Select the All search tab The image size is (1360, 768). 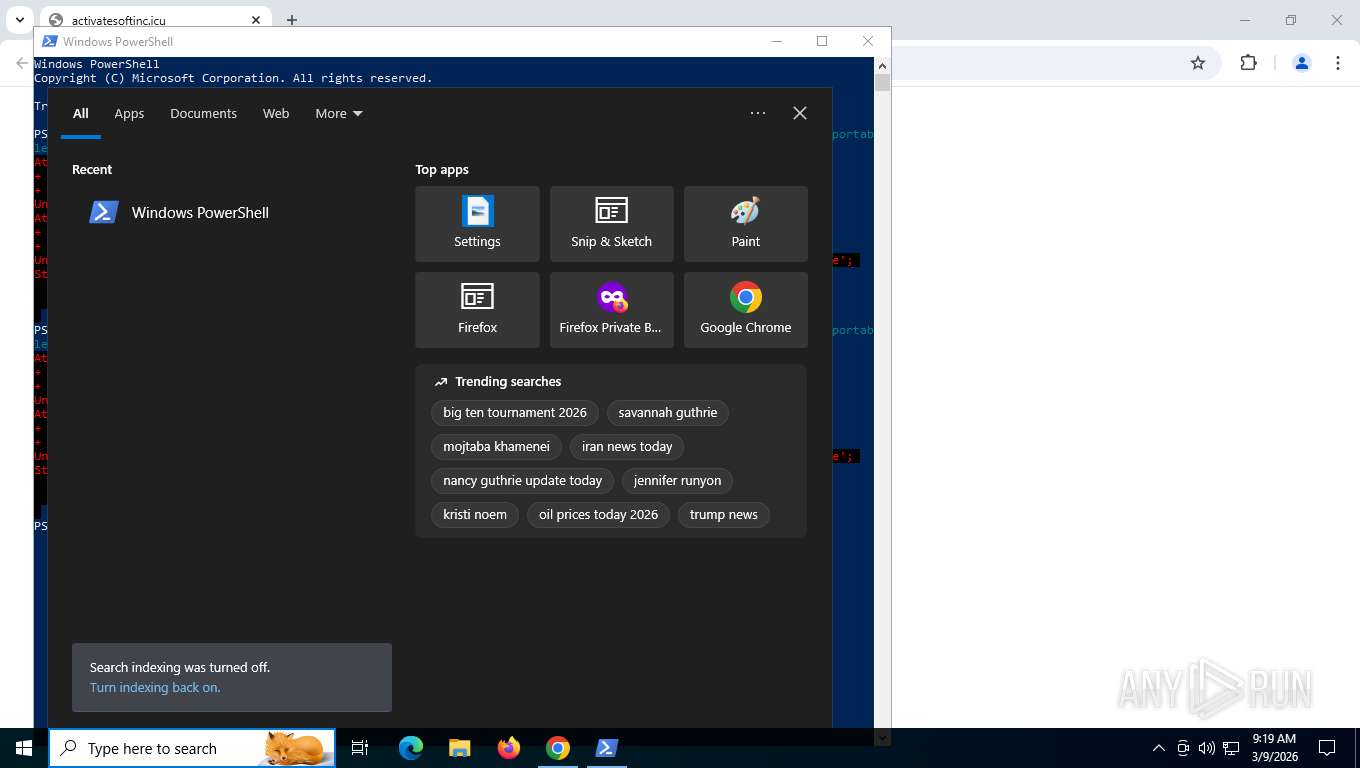pos(81,113)
